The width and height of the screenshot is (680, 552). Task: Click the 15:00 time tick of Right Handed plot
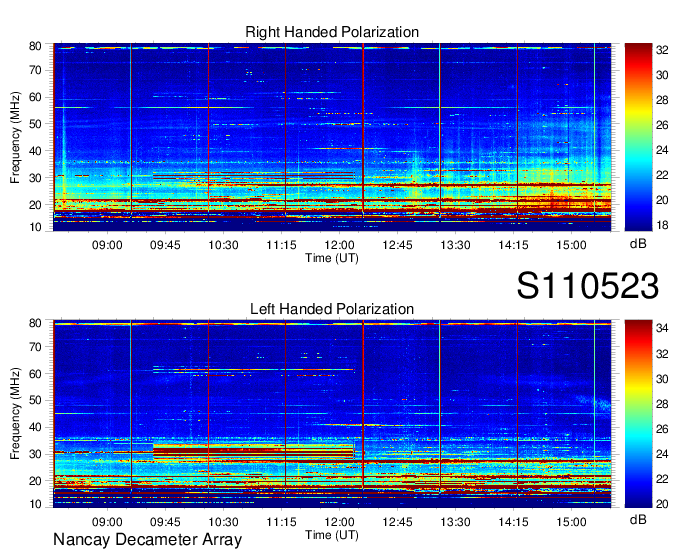(572, 245)
